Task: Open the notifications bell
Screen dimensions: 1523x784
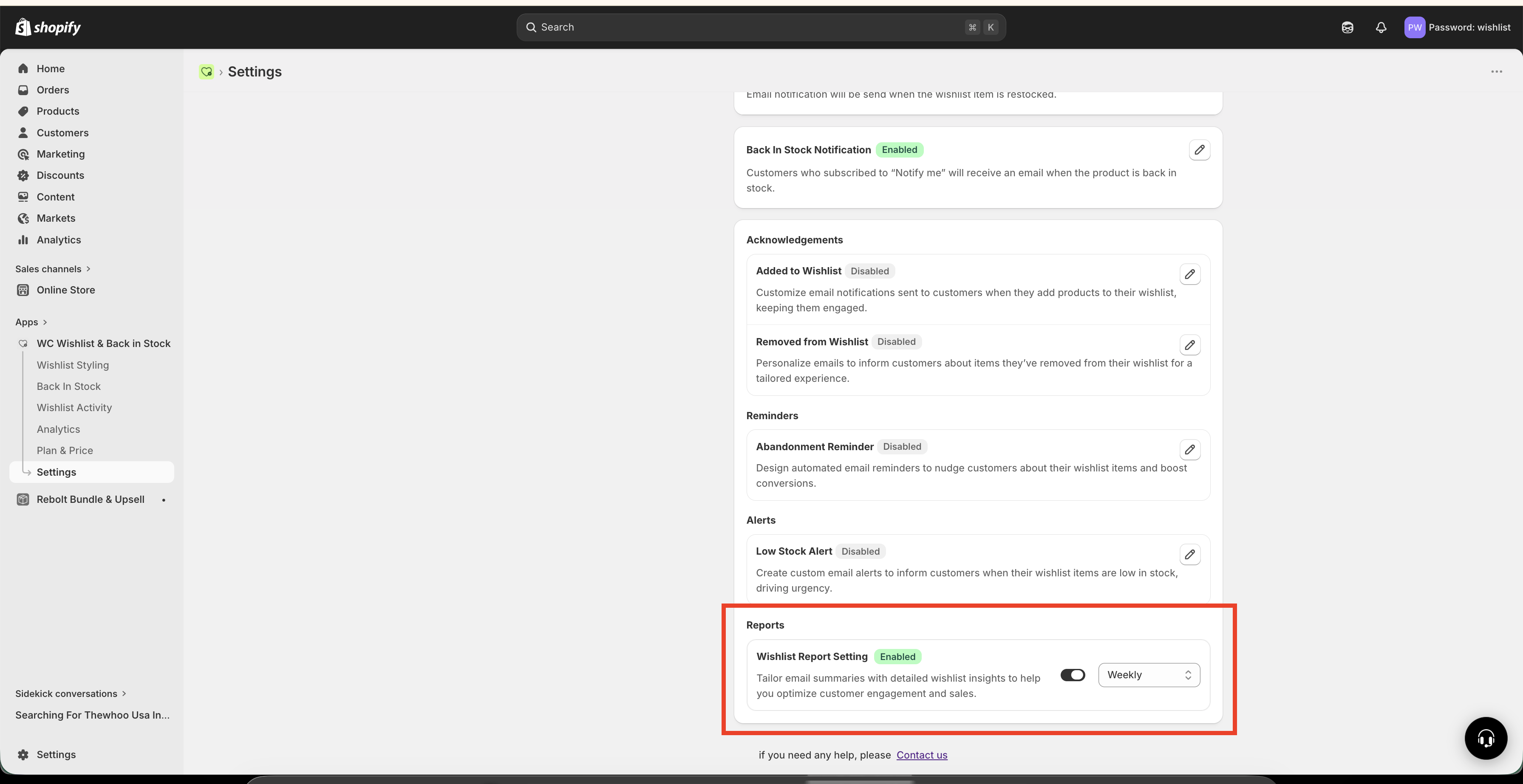Action: [1381, 27]
